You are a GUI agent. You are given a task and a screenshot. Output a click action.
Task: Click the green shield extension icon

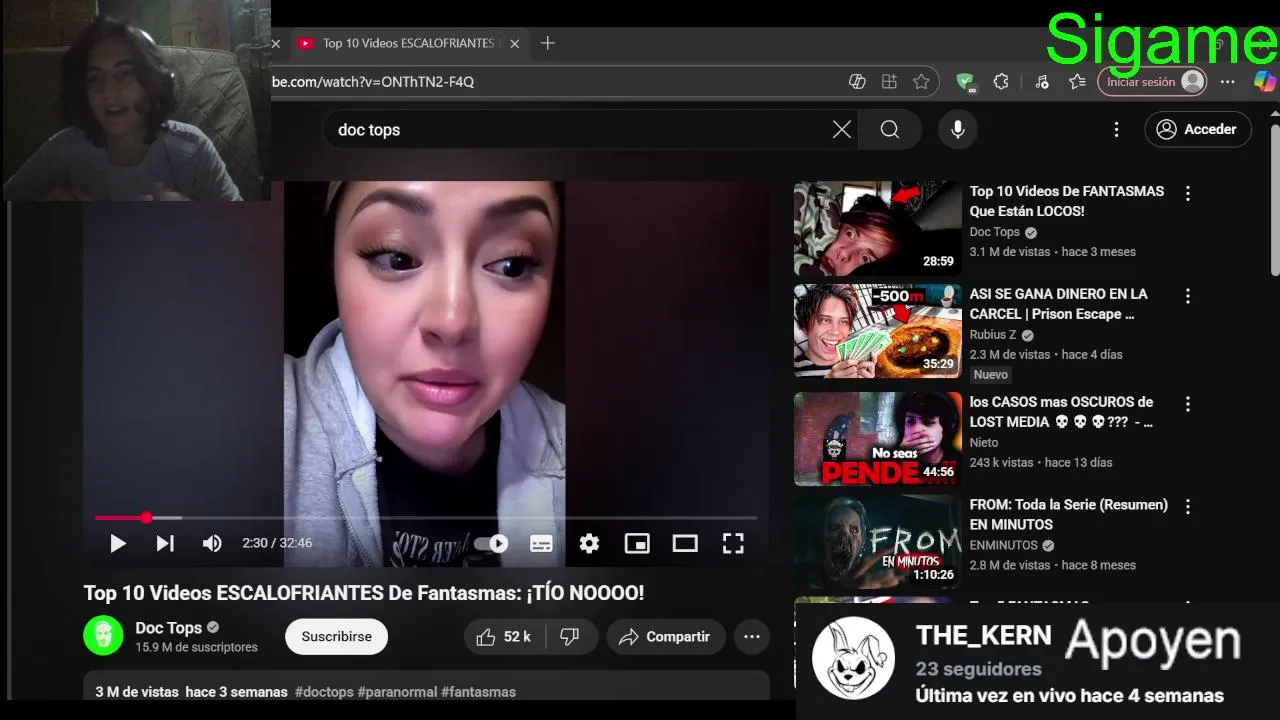coord(965,82)
